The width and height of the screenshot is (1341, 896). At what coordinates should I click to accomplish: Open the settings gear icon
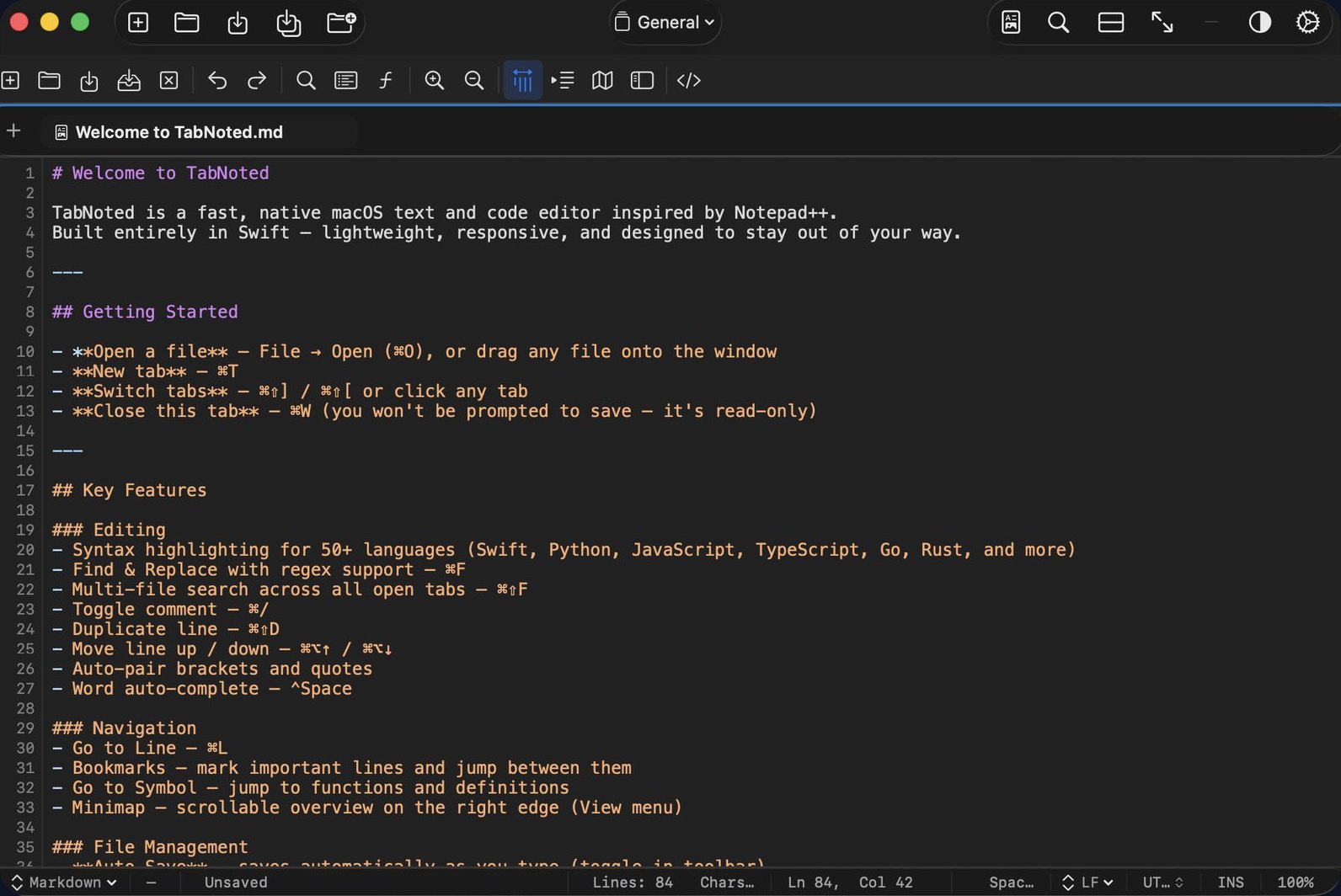1307,23
